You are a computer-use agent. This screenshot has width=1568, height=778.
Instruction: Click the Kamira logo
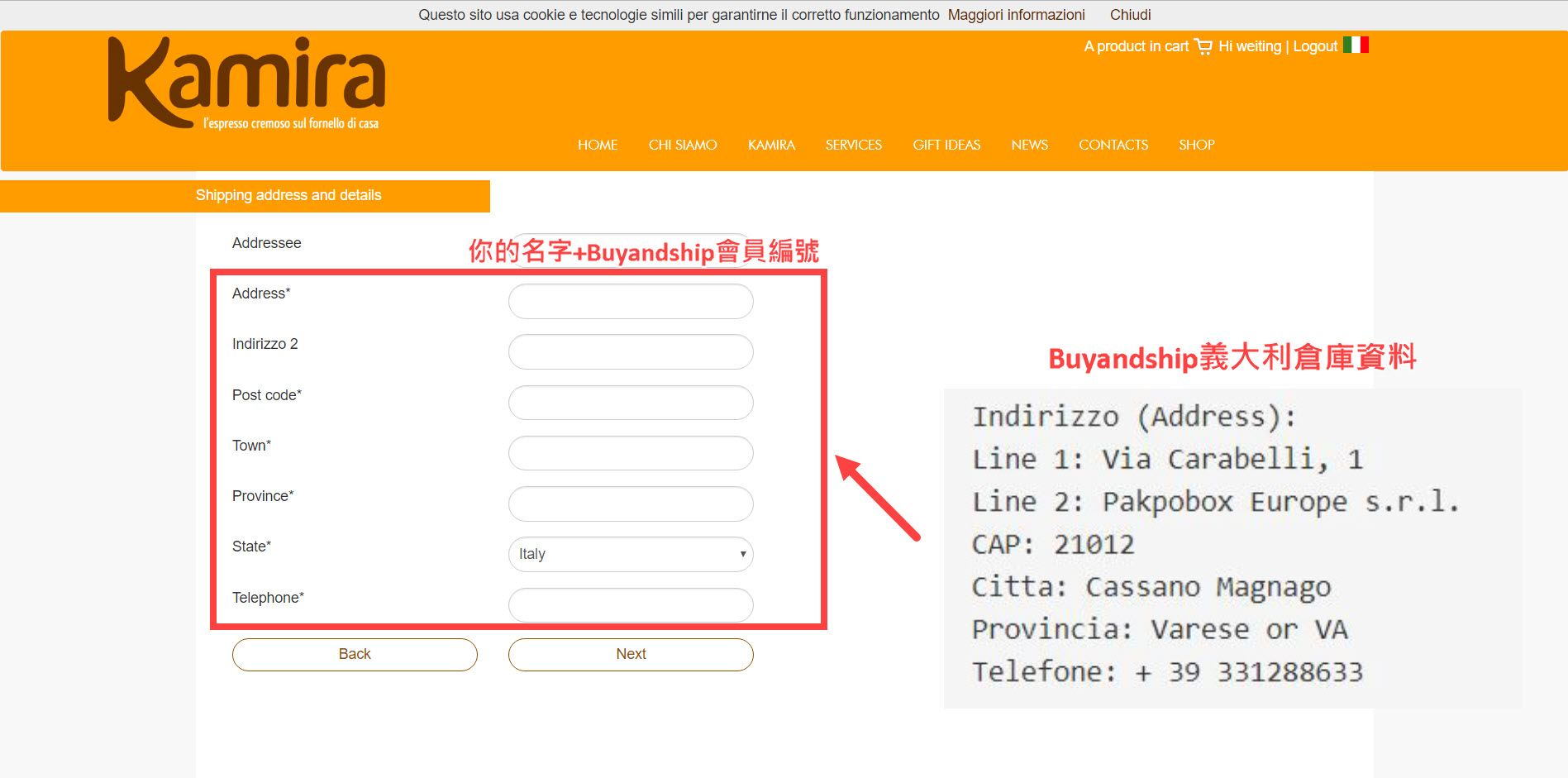(246, 84)
